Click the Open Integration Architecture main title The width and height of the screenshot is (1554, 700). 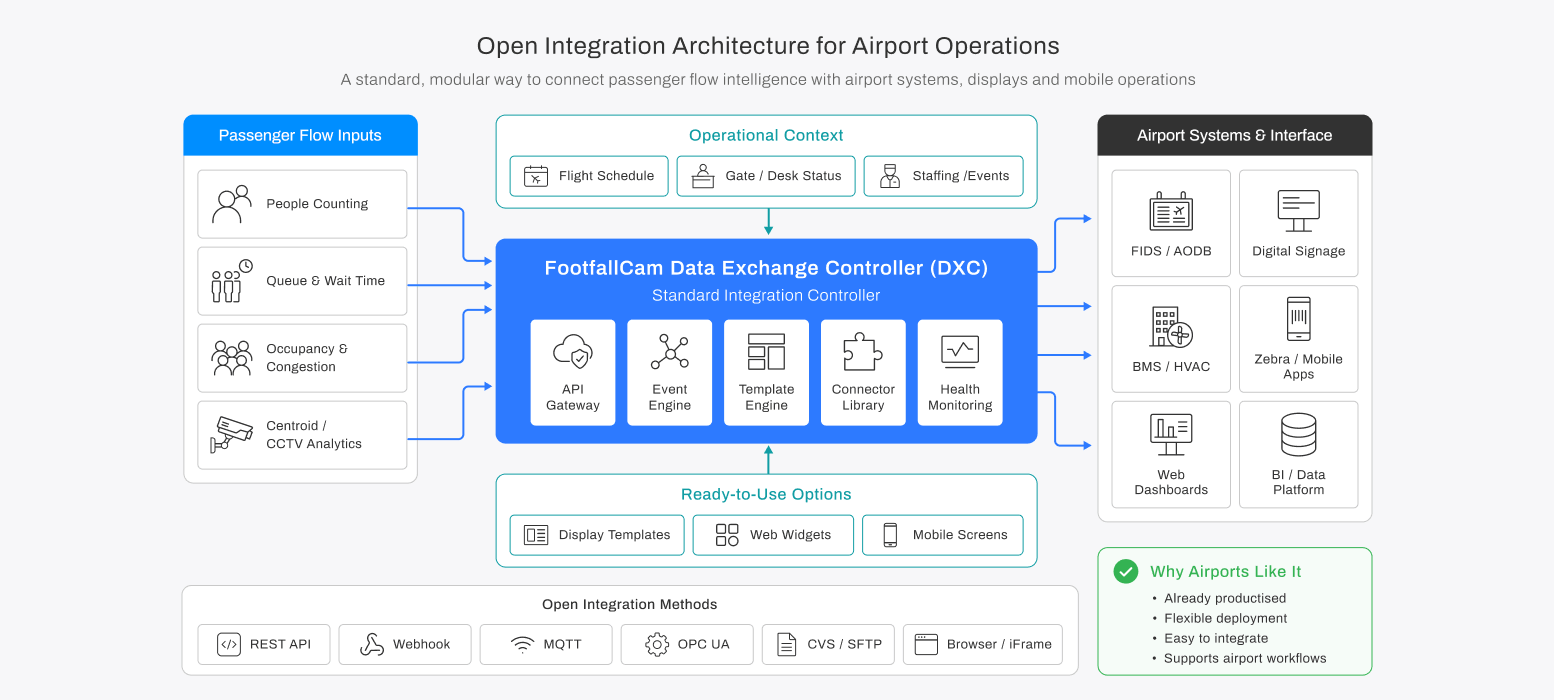click(x=768, y=46)
